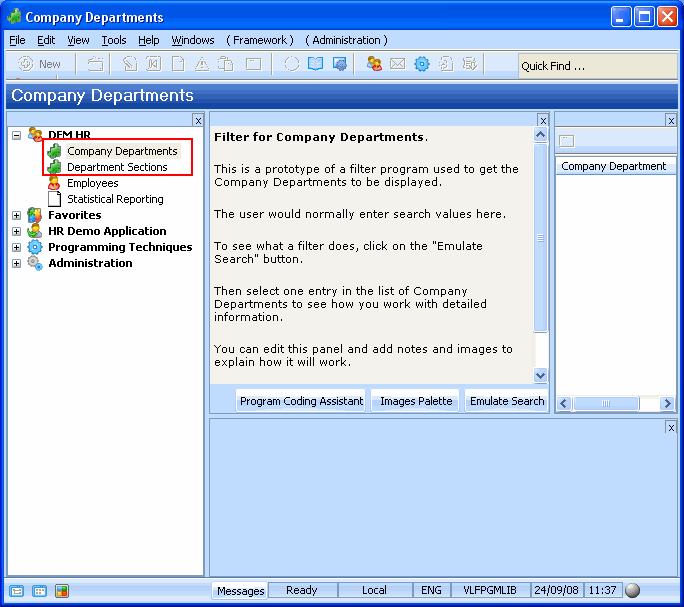Image resolution: width=684 pixels, height=607 pixels.
Task: Click the second status bar grid-window icon
Action: pos(39,591)
